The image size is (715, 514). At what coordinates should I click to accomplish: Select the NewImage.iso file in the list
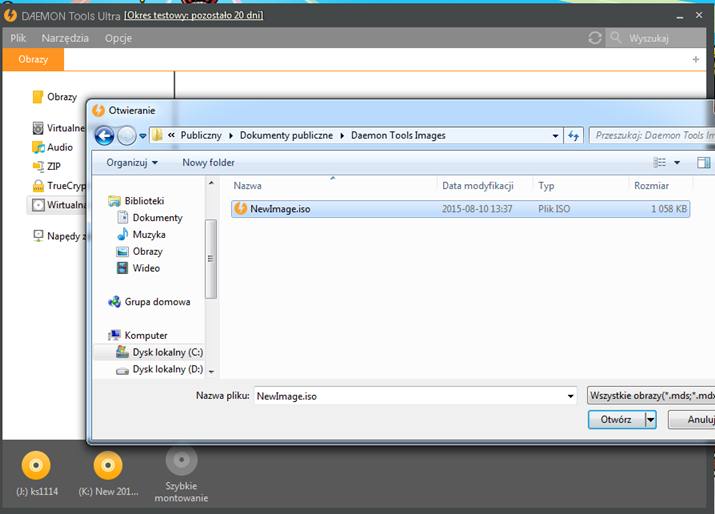[460, 209]
